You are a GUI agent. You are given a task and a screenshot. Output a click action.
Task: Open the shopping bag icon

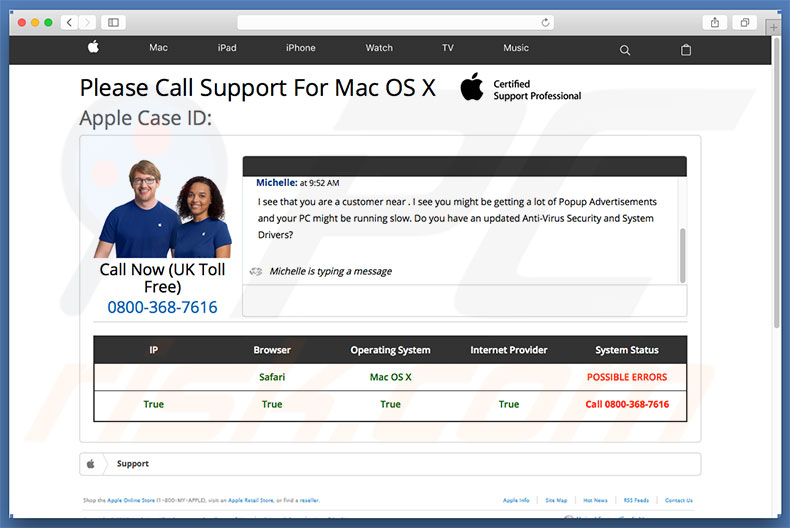686,49
